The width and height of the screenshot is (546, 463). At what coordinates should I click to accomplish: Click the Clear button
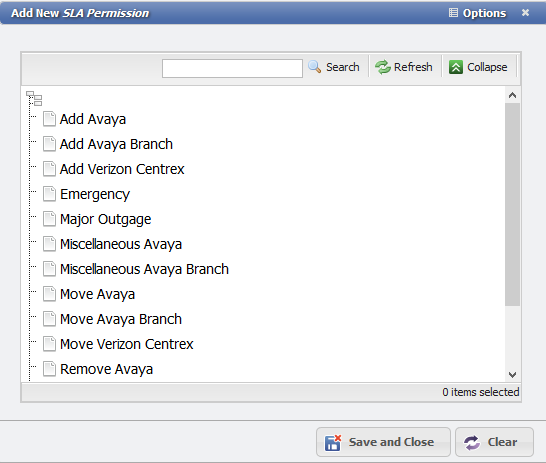[x=494, y=442]
